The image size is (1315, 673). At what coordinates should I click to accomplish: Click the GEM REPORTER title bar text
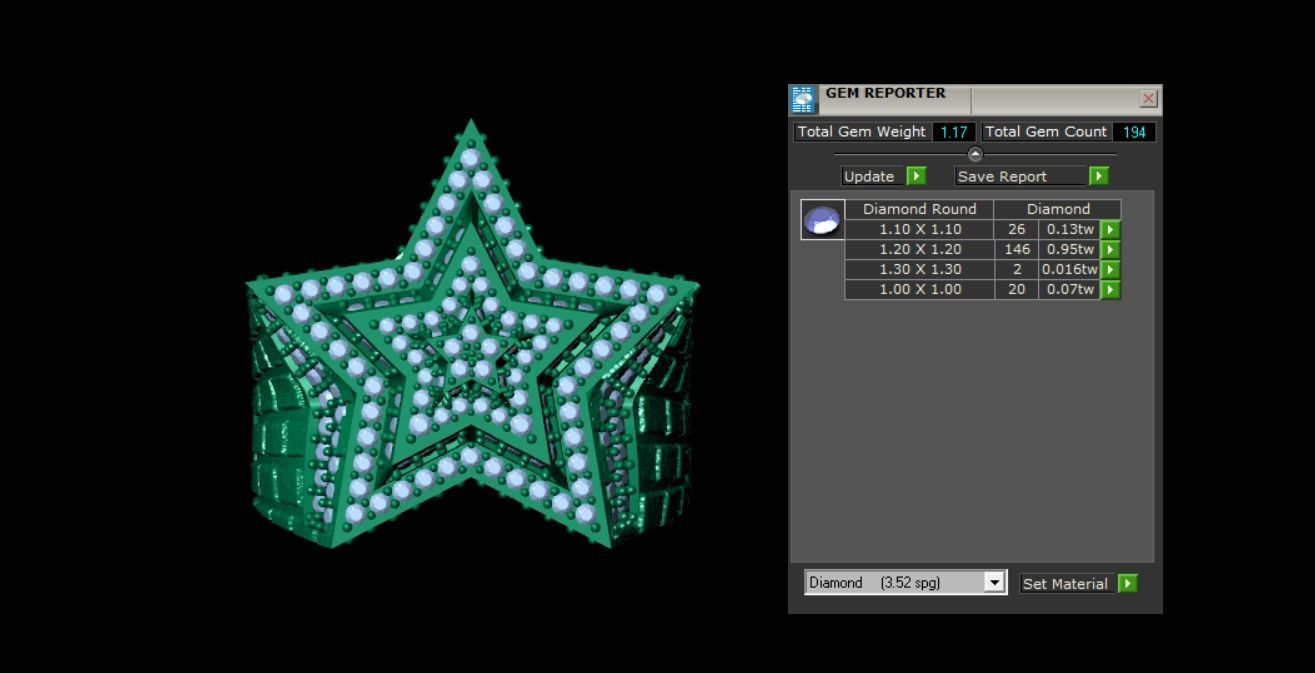click(885, 93)
